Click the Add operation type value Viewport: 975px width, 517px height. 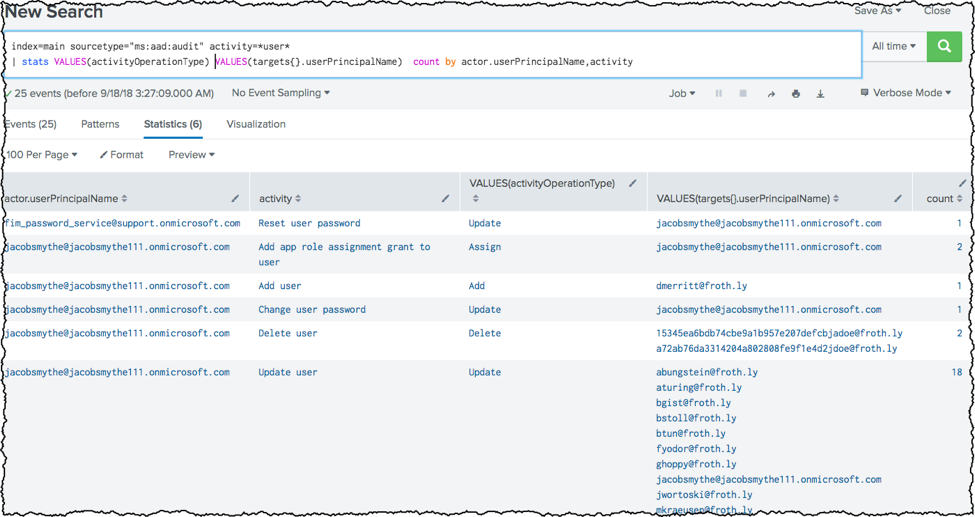tap(477, 286)
